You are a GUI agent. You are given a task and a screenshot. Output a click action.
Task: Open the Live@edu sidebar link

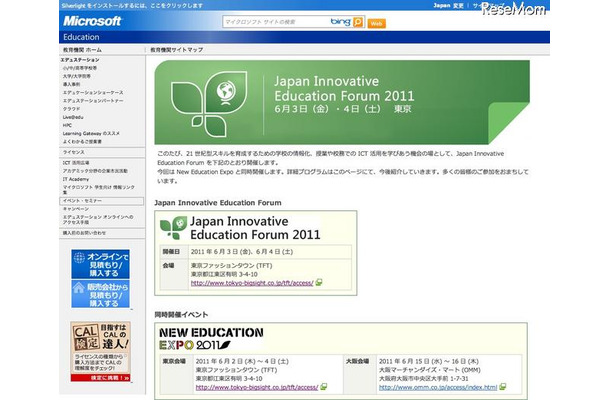click(73, 117)
